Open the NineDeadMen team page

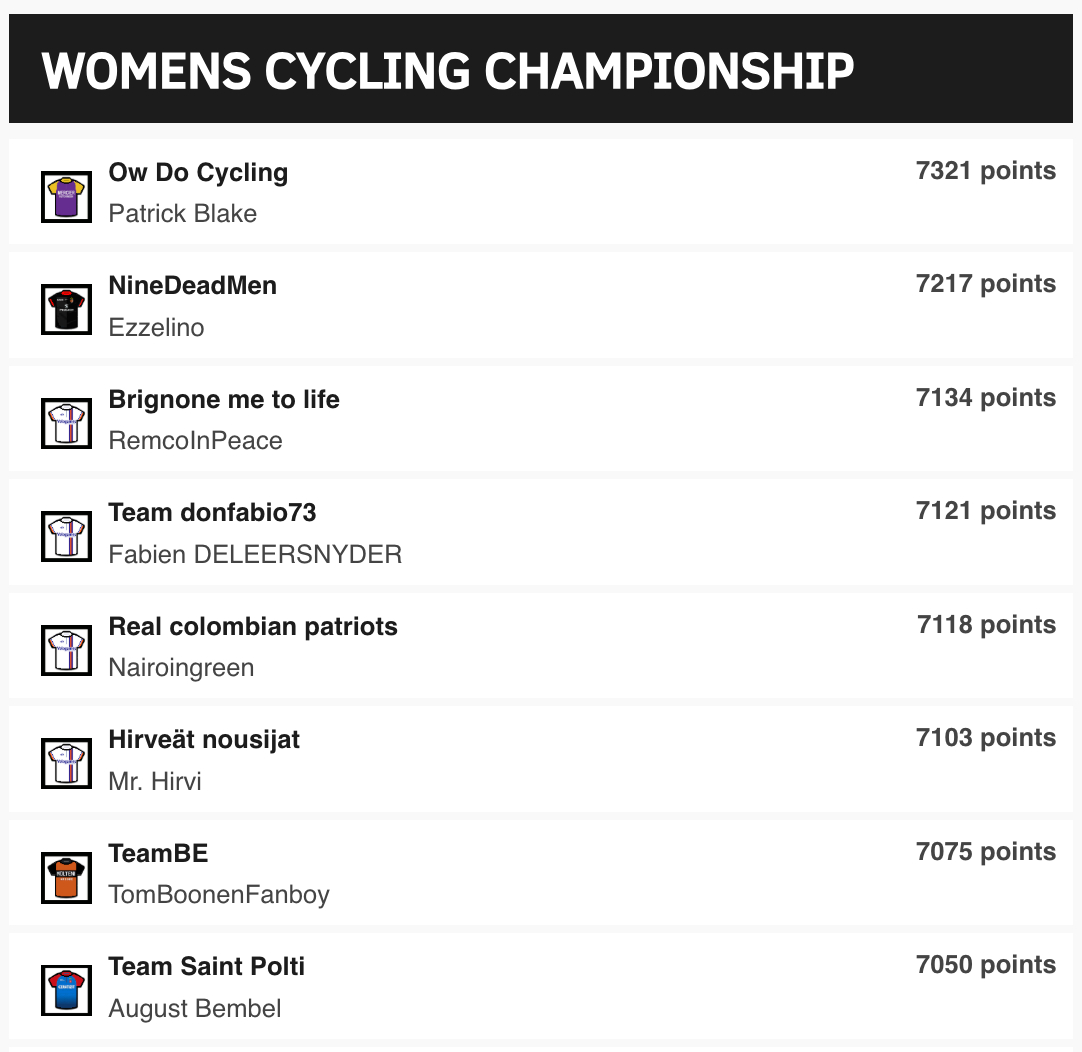192,286
